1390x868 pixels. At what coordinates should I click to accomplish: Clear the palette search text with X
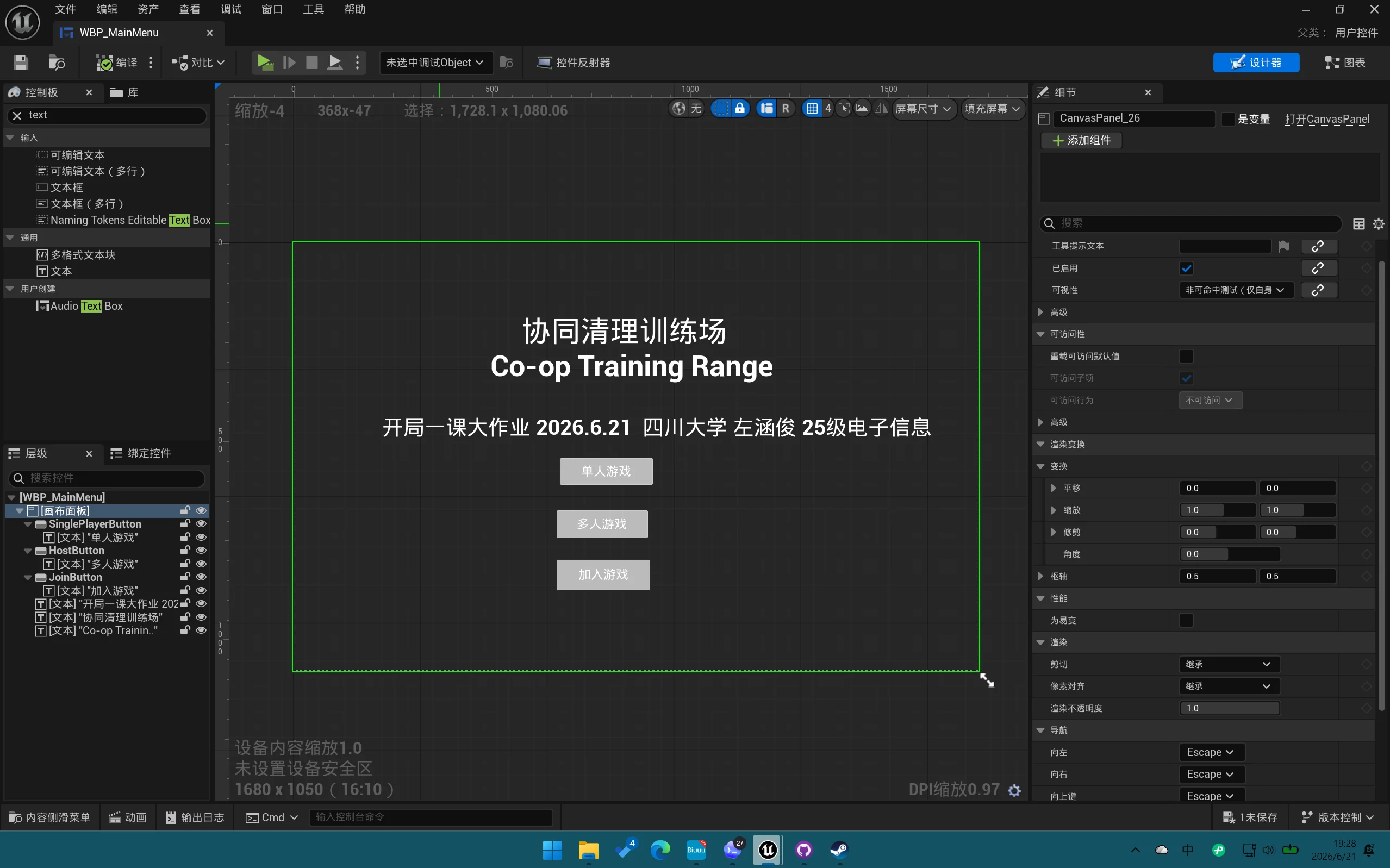pos(17,115)
